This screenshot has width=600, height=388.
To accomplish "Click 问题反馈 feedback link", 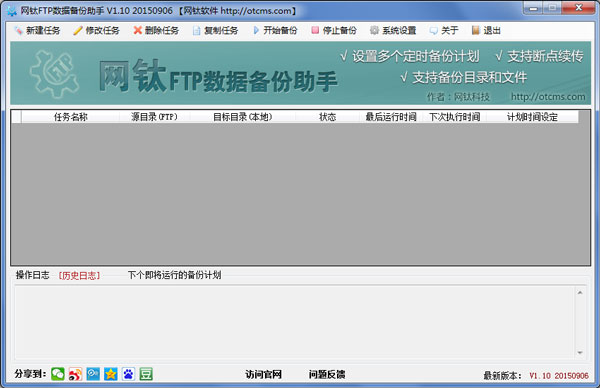I will 327,374.
